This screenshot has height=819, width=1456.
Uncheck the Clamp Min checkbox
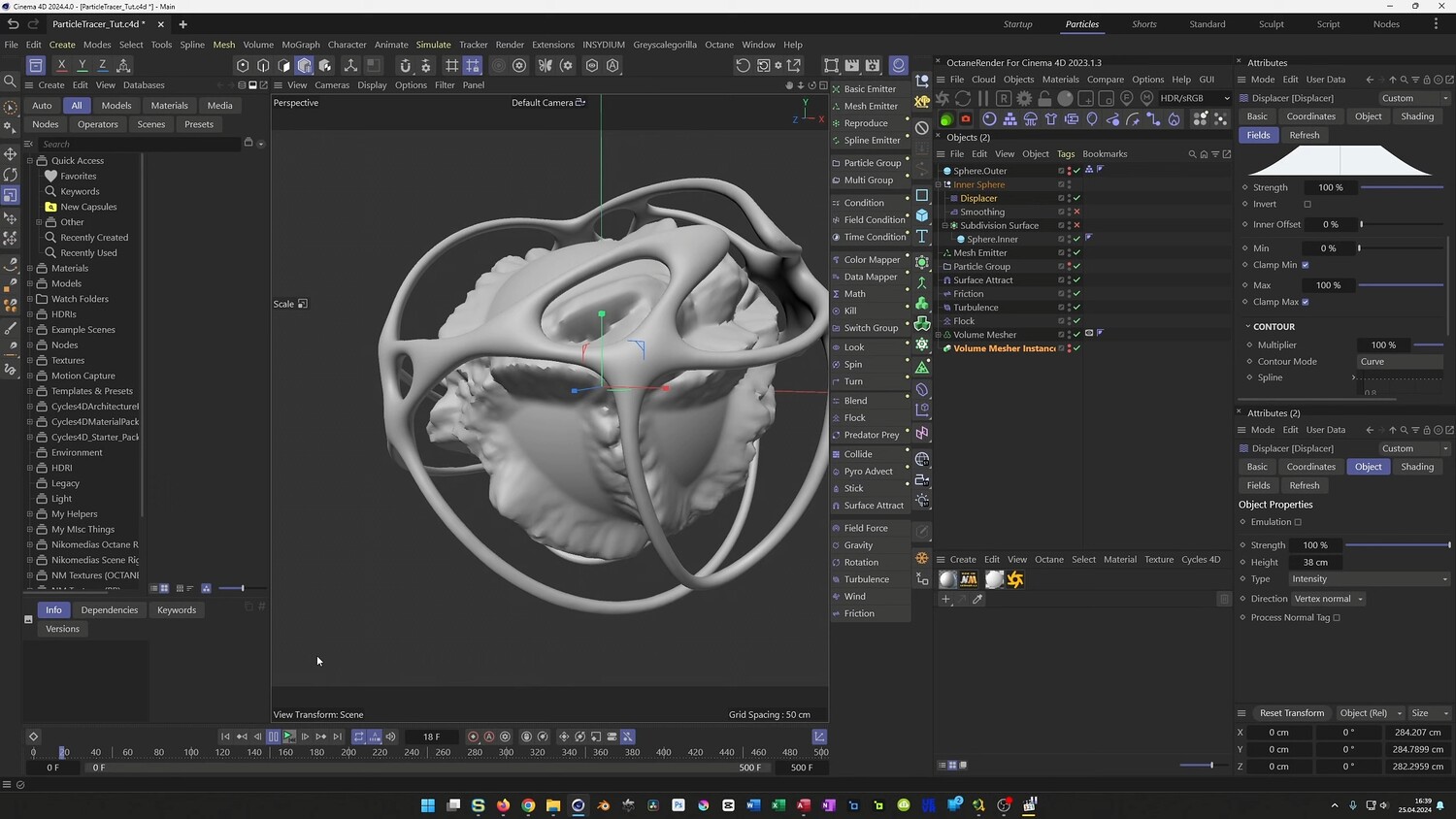point(1305,265)
